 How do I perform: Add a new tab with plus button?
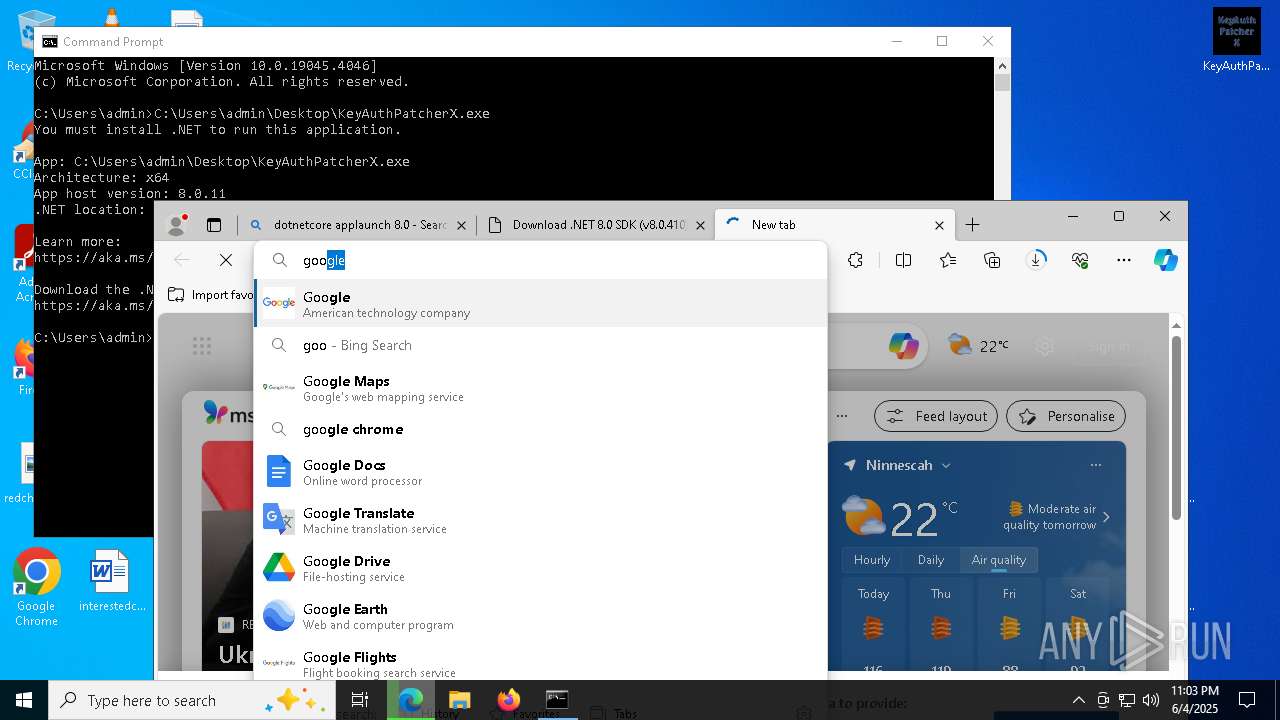tap(972, 225)
